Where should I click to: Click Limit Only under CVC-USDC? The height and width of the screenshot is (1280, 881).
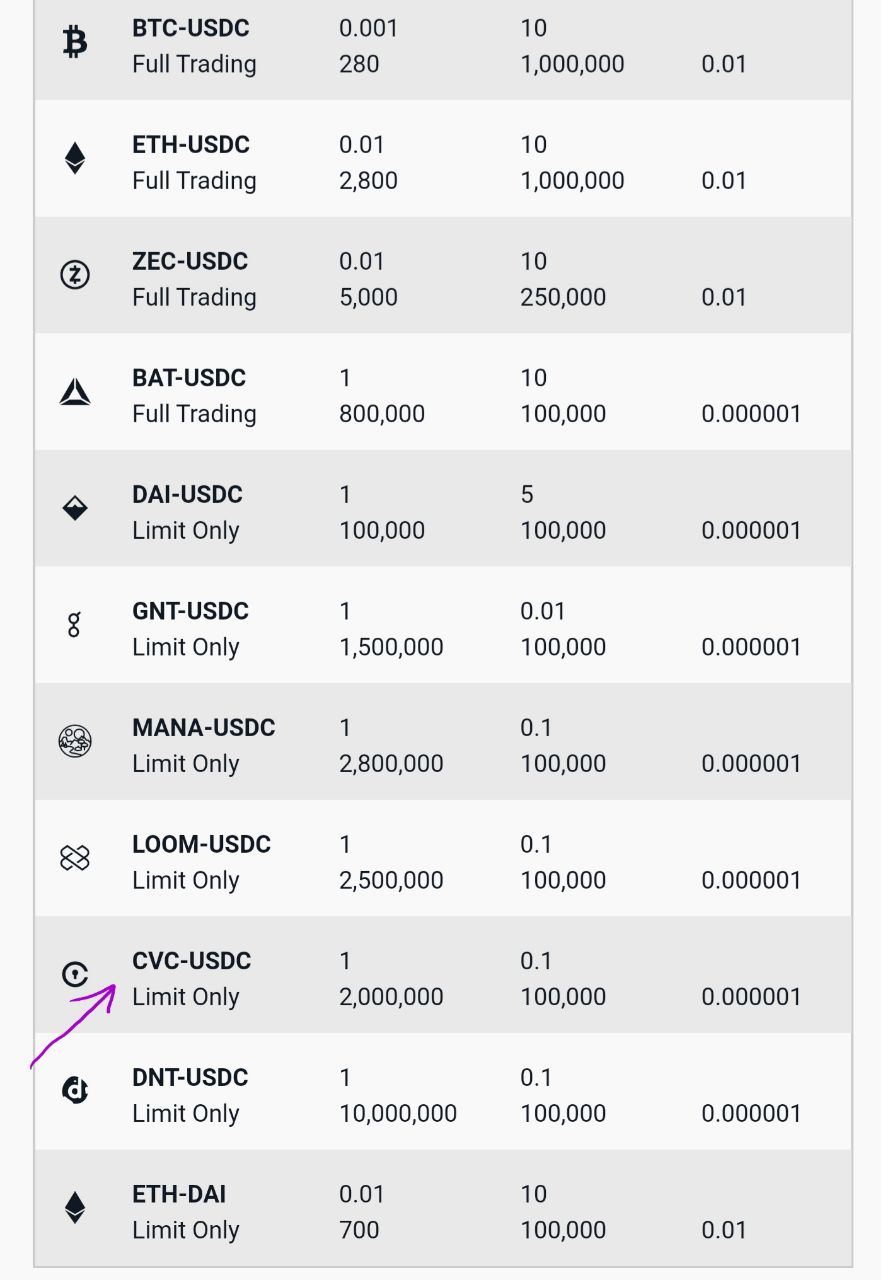[186, 997]
